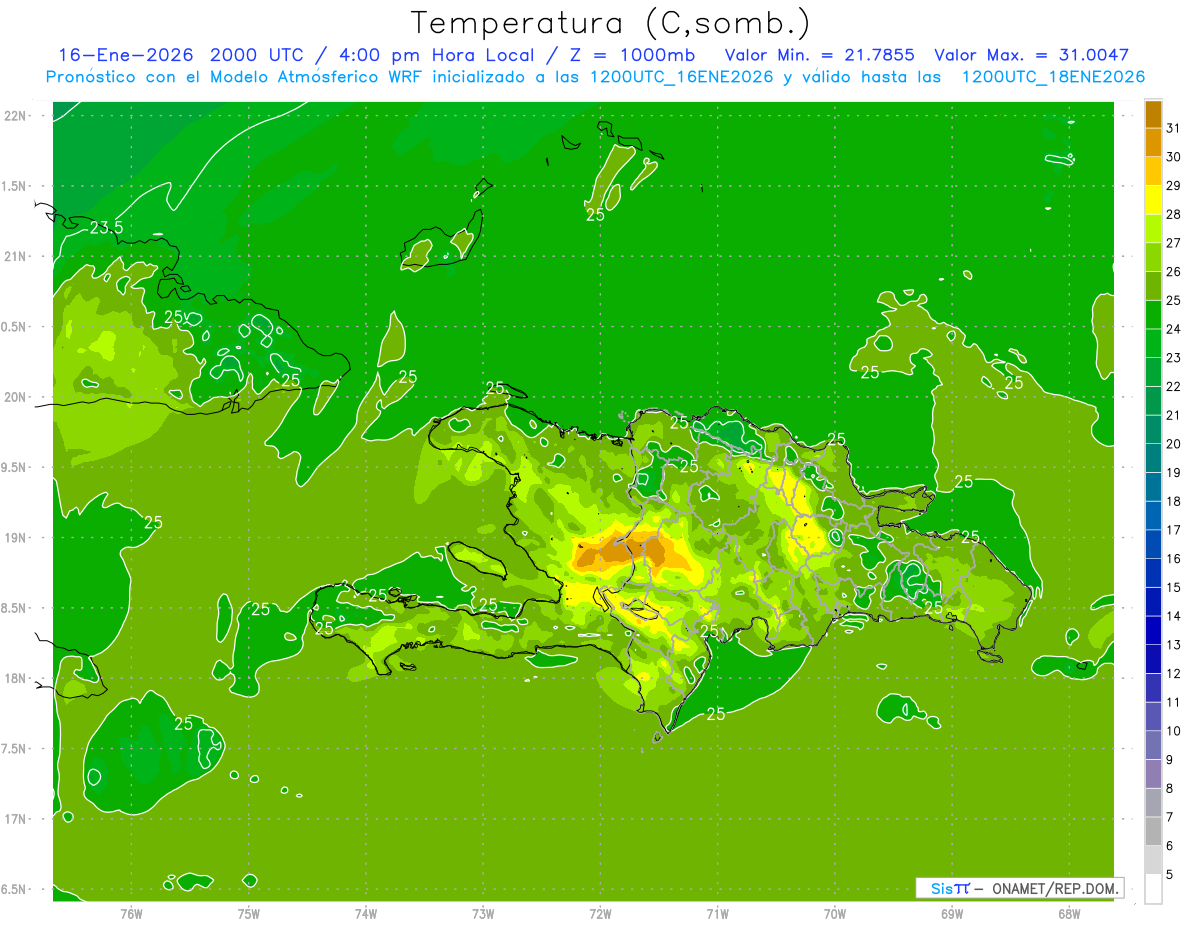Select the '16-Ene-2026 2000 UTC' date text
1200x927 pixels.
click(182, 55)
